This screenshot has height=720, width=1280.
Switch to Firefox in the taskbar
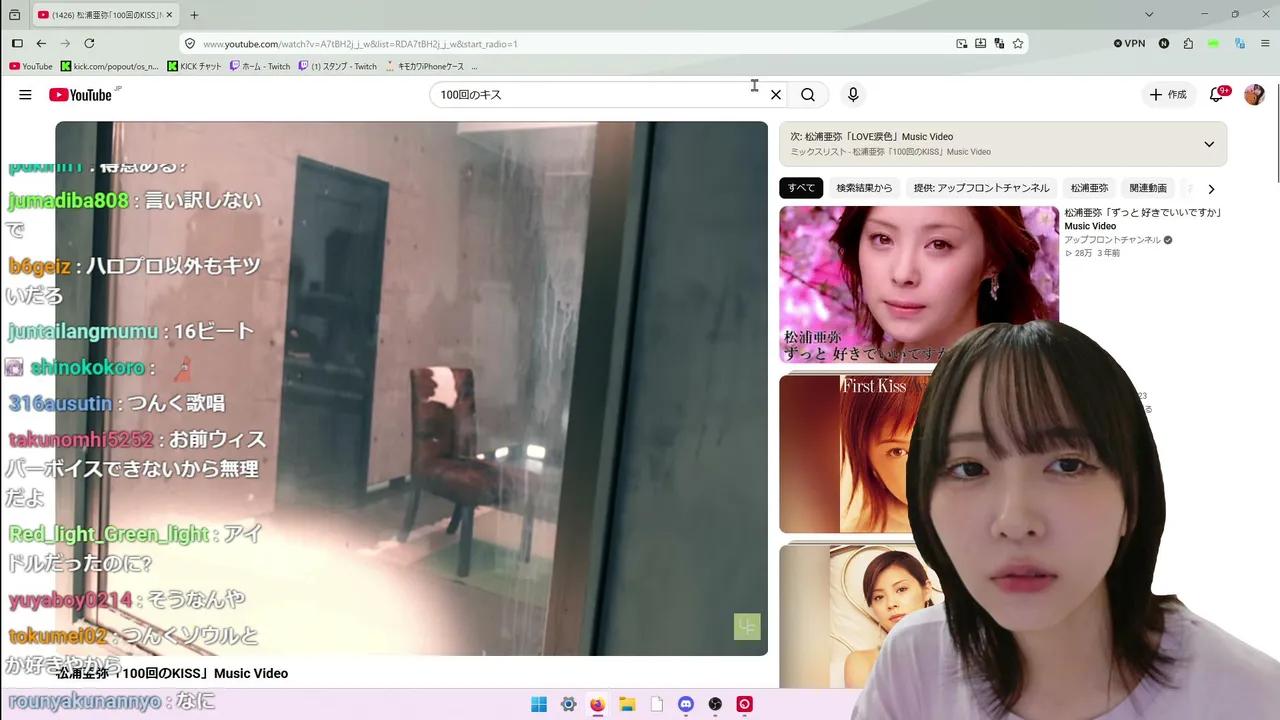click(597, 704)
